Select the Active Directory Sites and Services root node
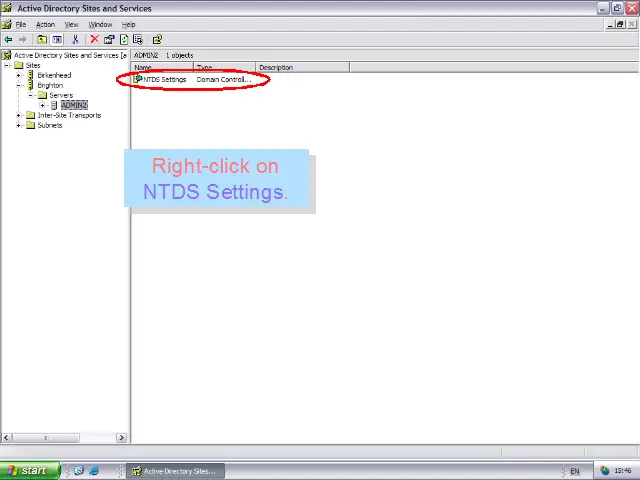This screenshot has height=480, width=640. point(70,55)
